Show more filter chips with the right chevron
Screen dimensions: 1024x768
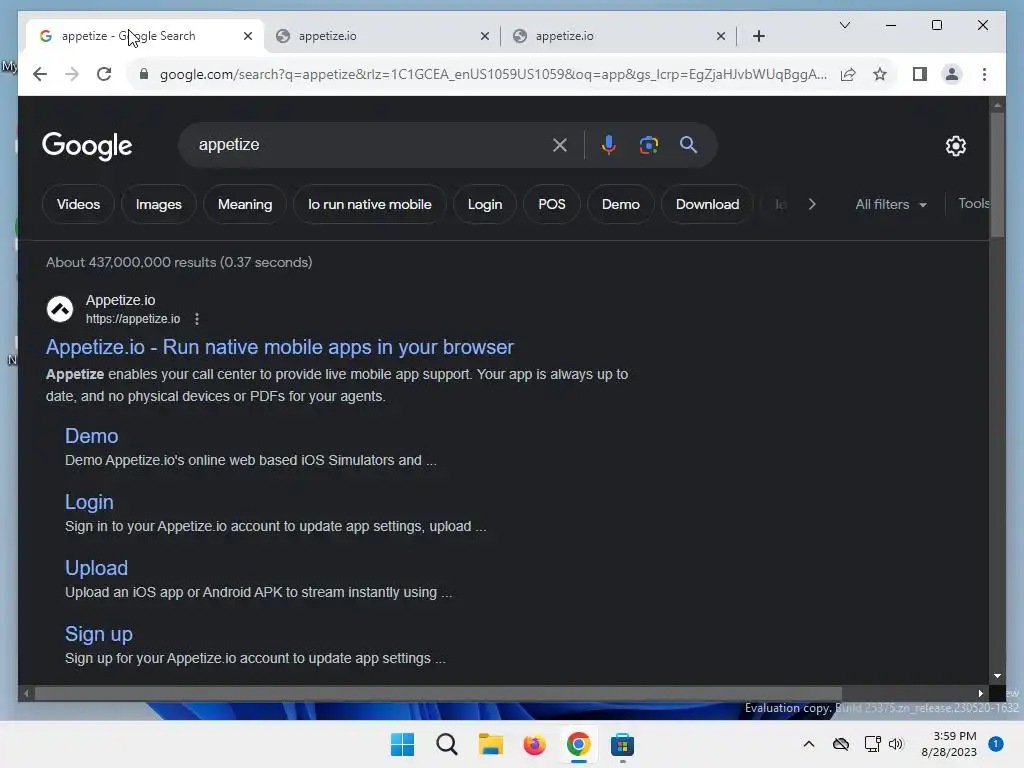[x=812, y=204]
